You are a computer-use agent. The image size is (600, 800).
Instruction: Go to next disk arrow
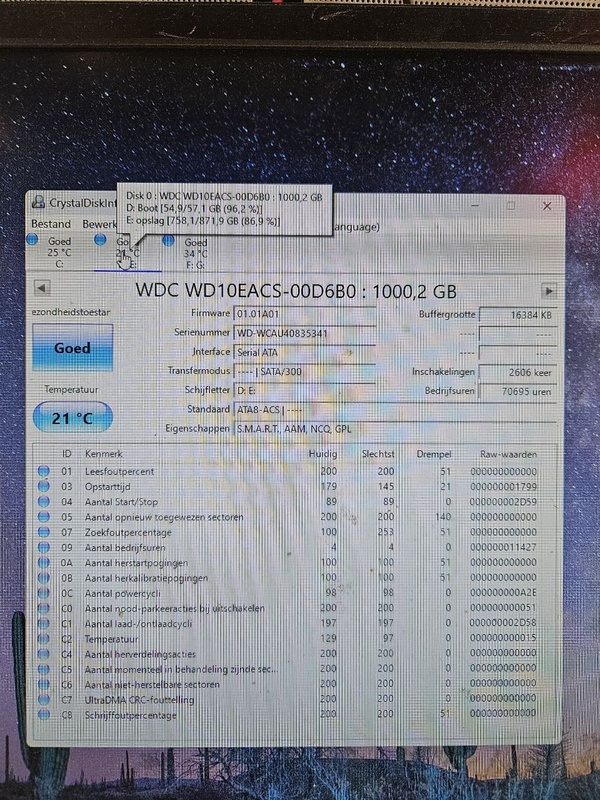pyautogui.click(x=548, y=291)
